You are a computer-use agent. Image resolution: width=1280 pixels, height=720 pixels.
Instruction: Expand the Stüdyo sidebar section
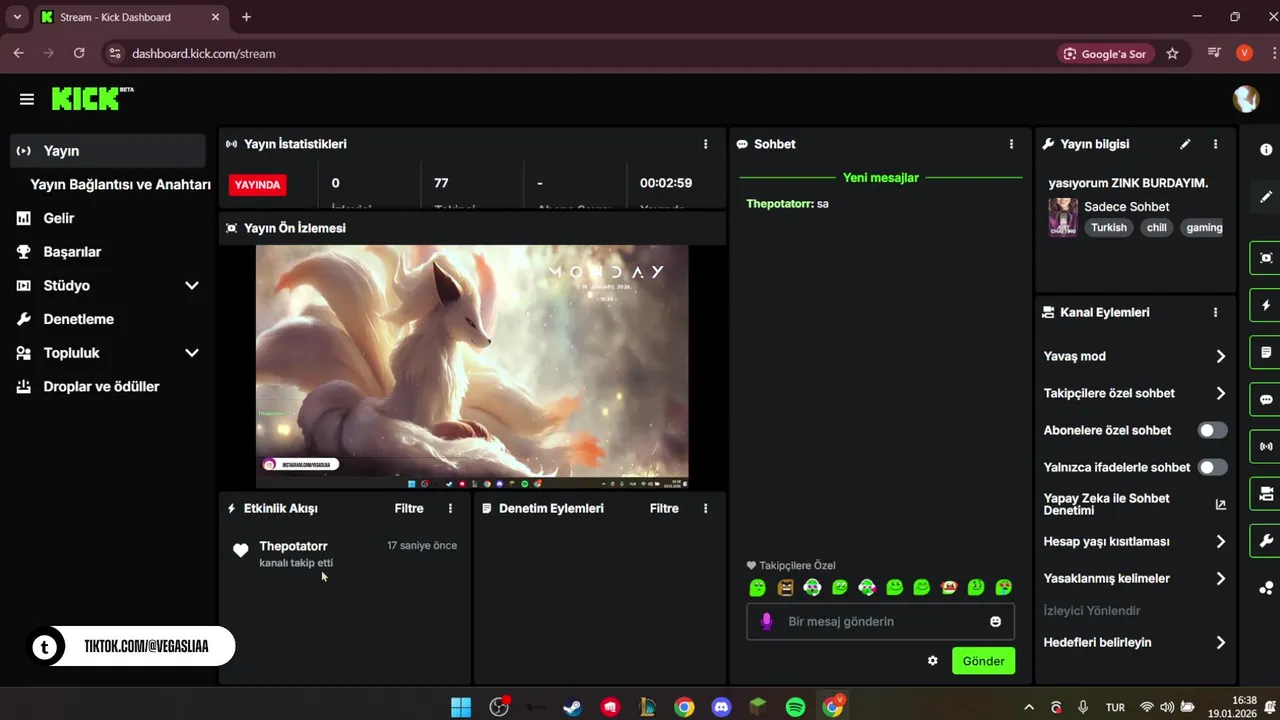tap(192, 285)
